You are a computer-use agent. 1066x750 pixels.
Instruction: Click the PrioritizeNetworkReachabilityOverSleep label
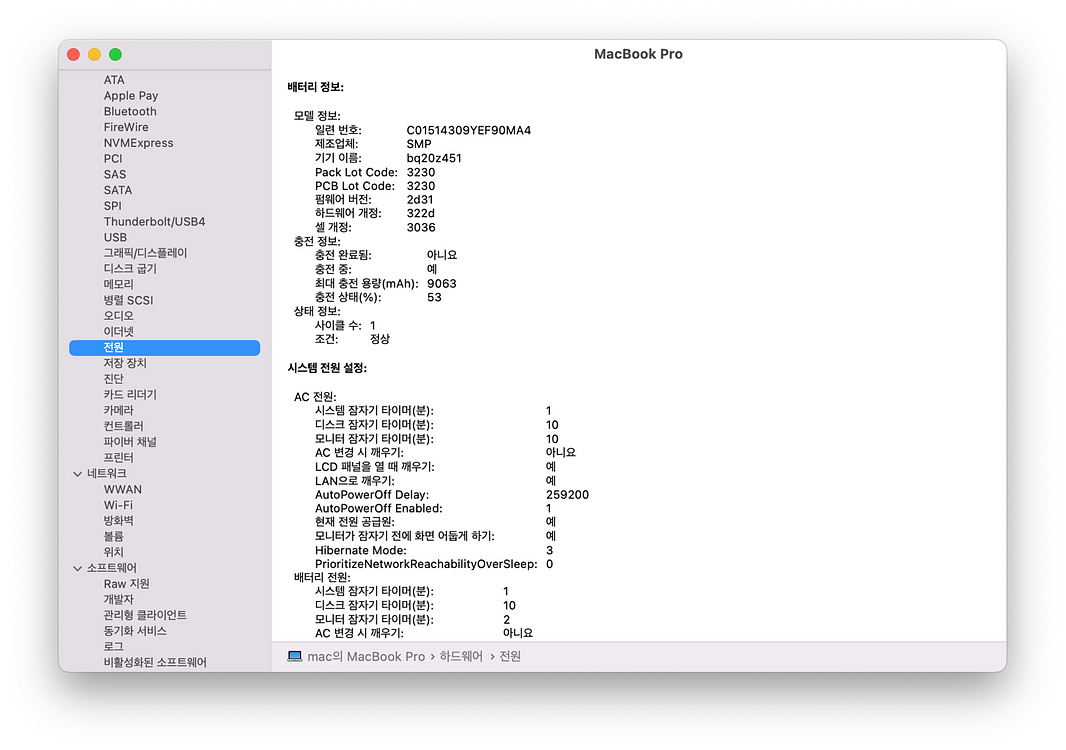(426, 564)
